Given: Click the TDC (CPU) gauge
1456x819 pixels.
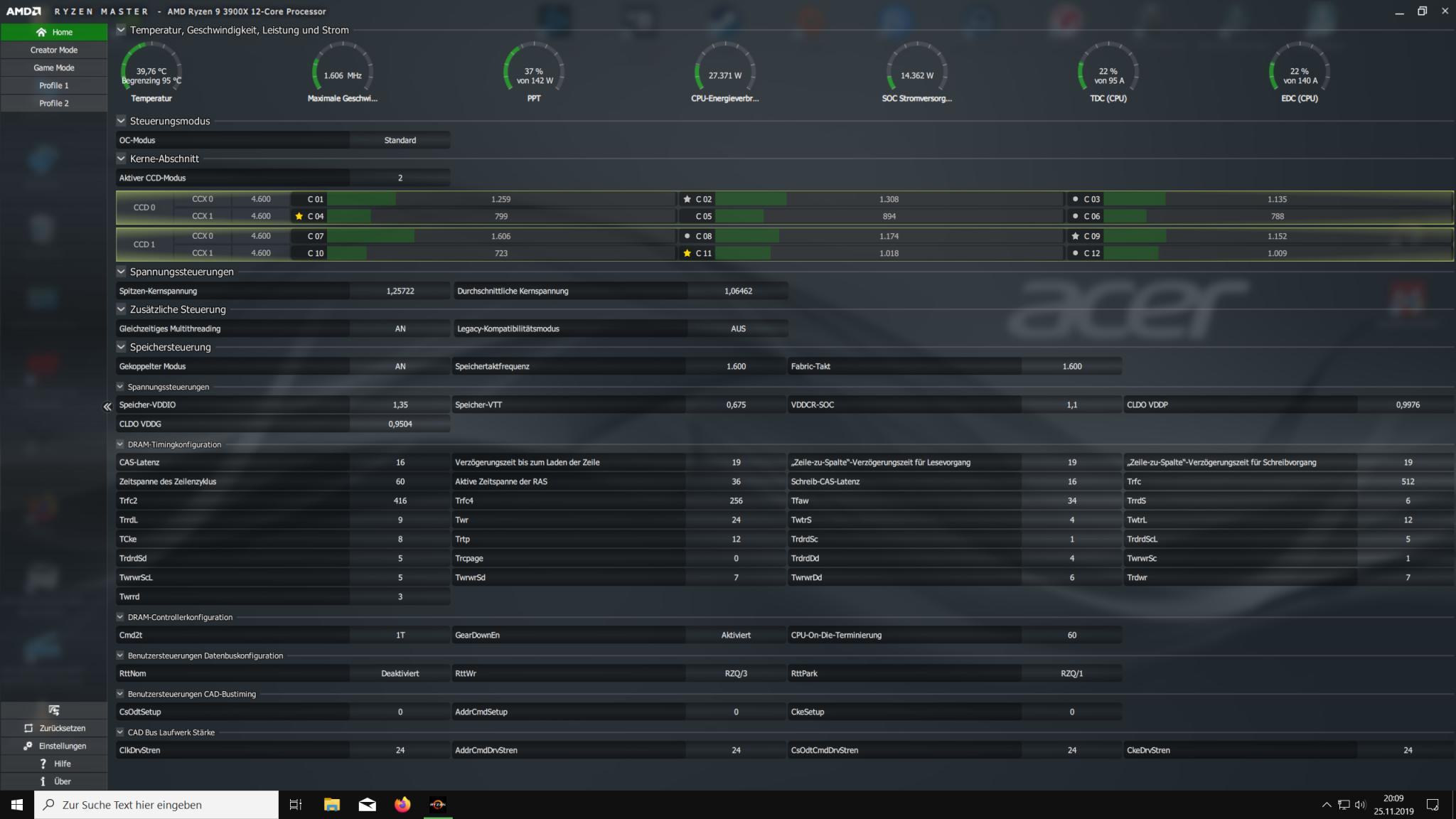Looking at the screenshot, I should [1108, 72].
